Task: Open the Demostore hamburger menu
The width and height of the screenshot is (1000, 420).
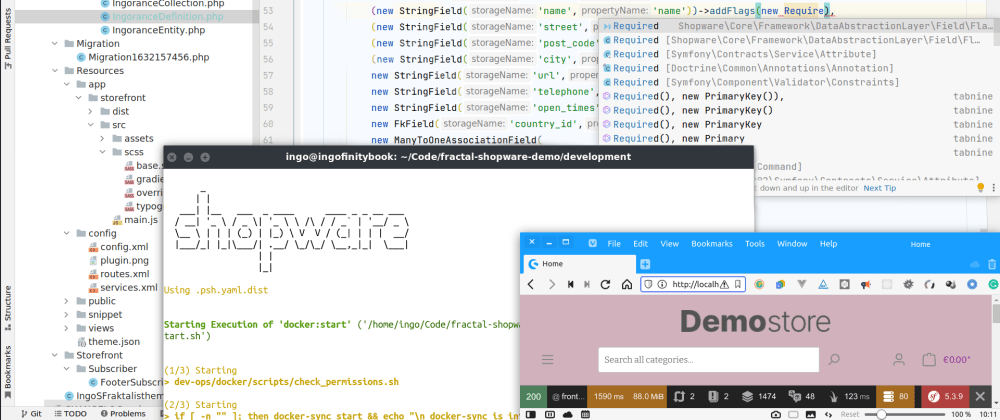Action: (547, 359)
